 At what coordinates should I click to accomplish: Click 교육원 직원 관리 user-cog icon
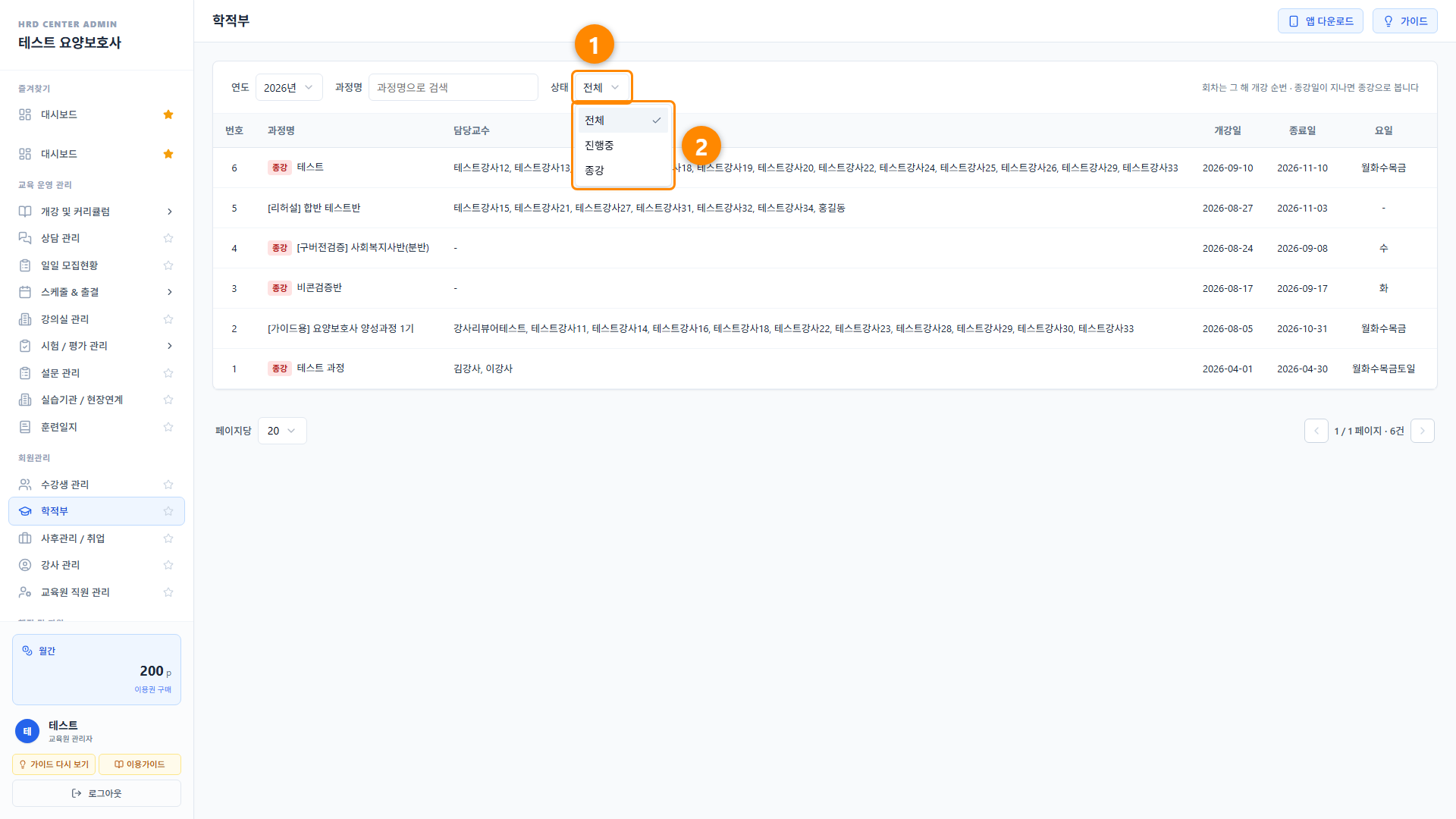[25, 592]
